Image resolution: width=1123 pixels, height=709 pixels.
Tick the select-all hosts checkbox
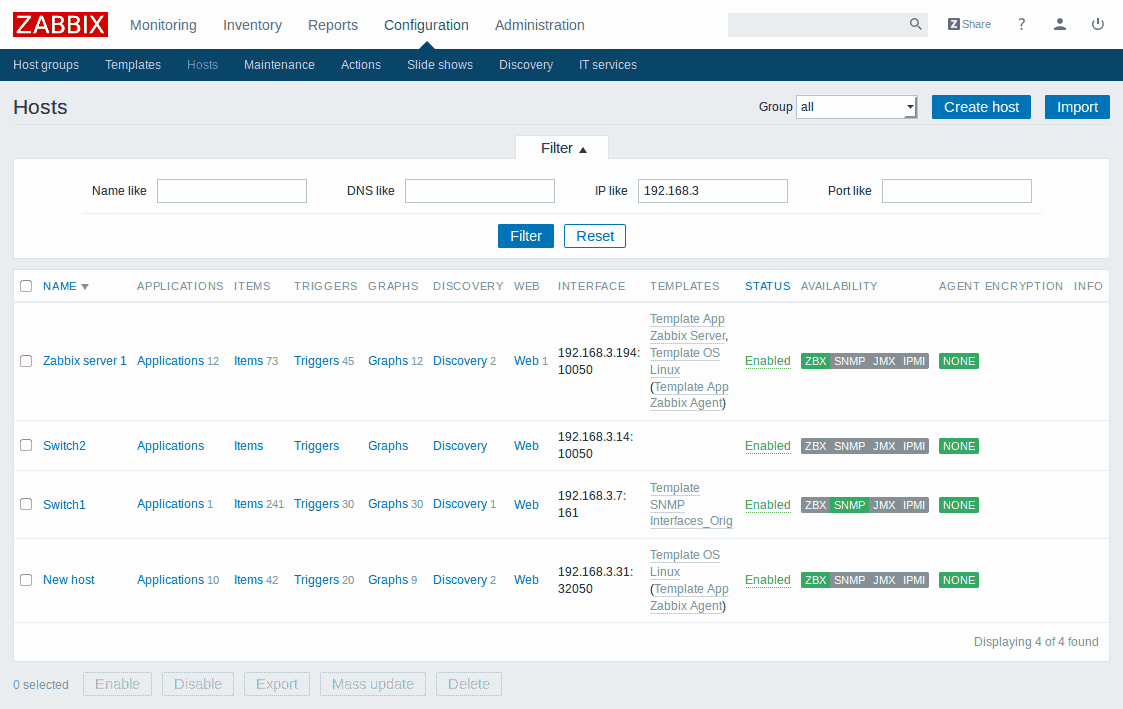(x=26, y=286)
